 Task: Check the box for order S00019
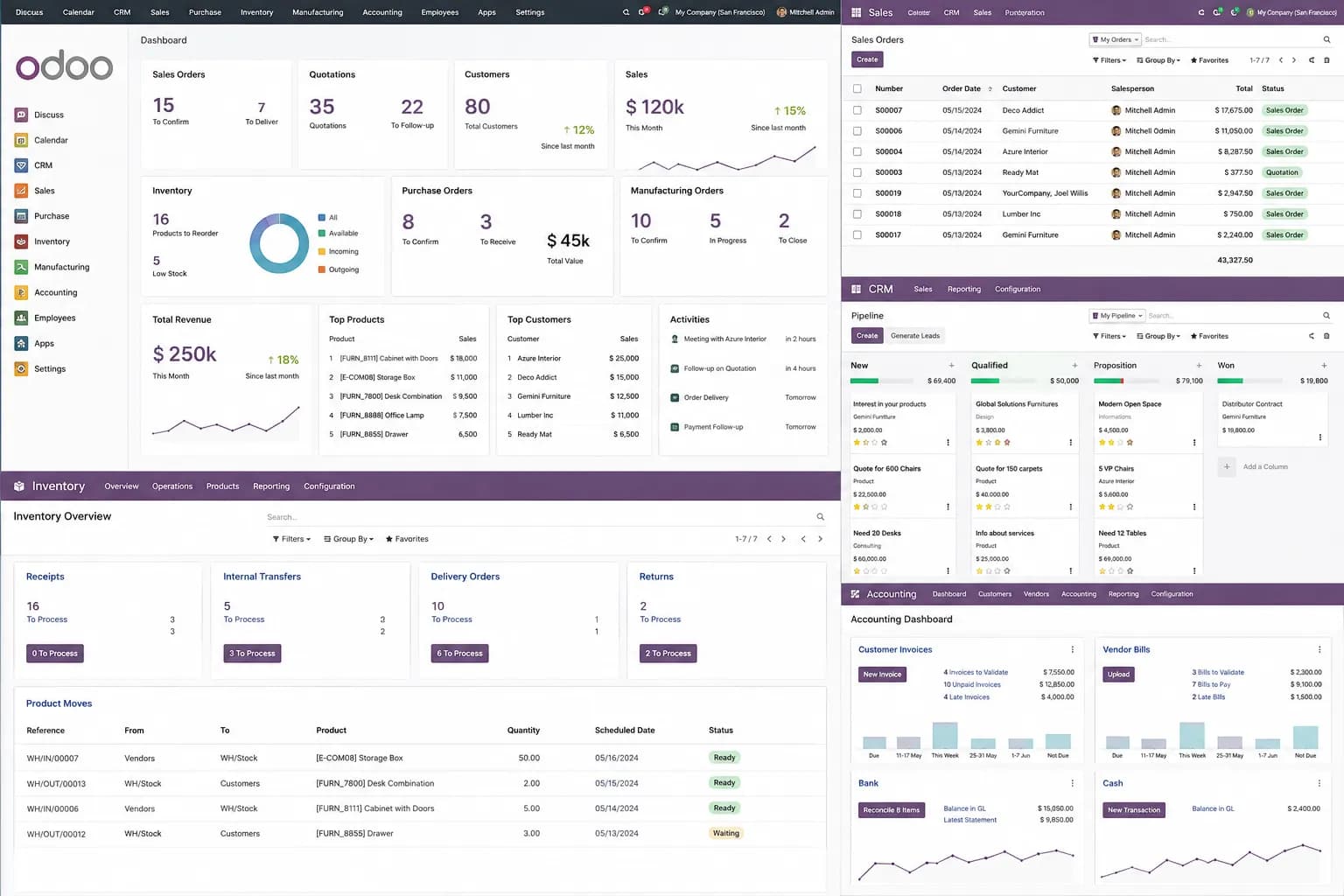point(857,193)
